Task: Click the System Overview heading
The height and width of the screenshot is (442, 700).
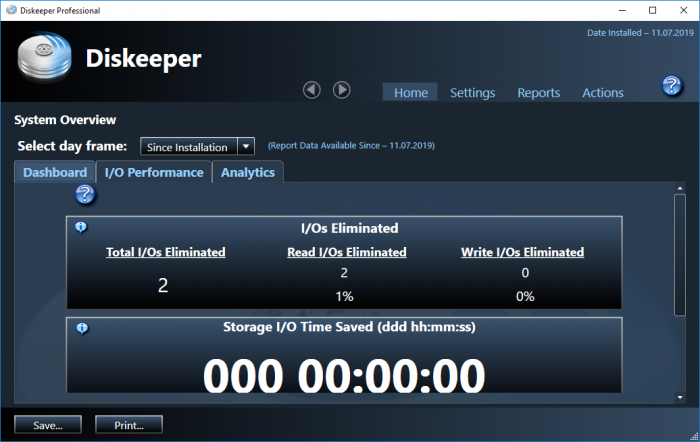Action: click(x=65, y=120)
